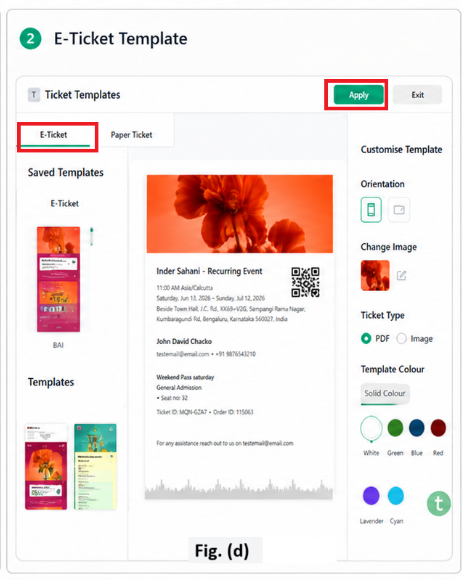
Task: Click the Templates section heading
Action: click(51, 382)
